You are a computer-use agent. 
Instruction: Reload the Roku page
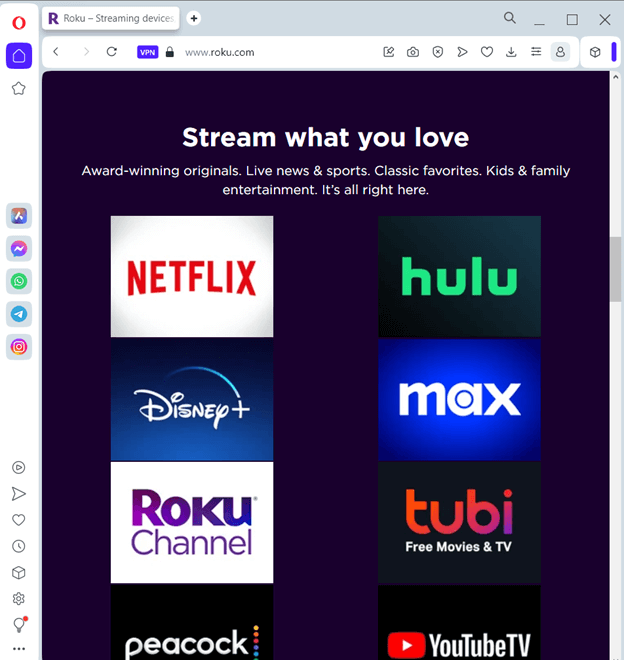(x=112, y=52)
